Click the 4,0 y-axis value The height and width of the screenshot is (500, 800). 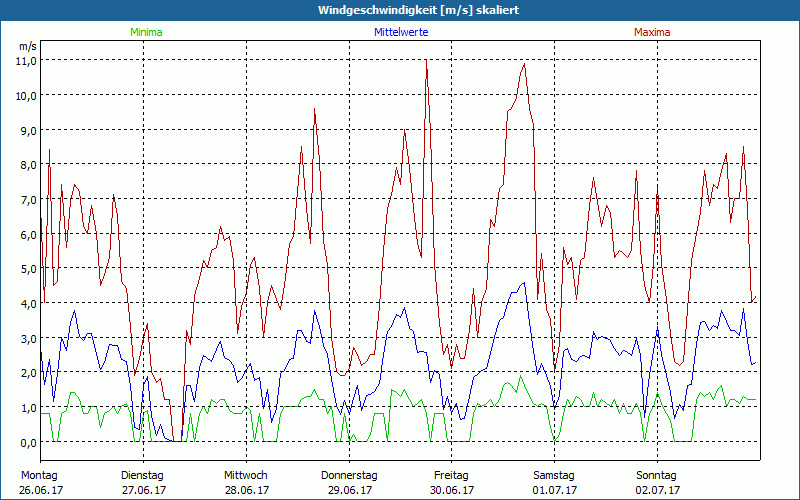[x=28, y=304]
